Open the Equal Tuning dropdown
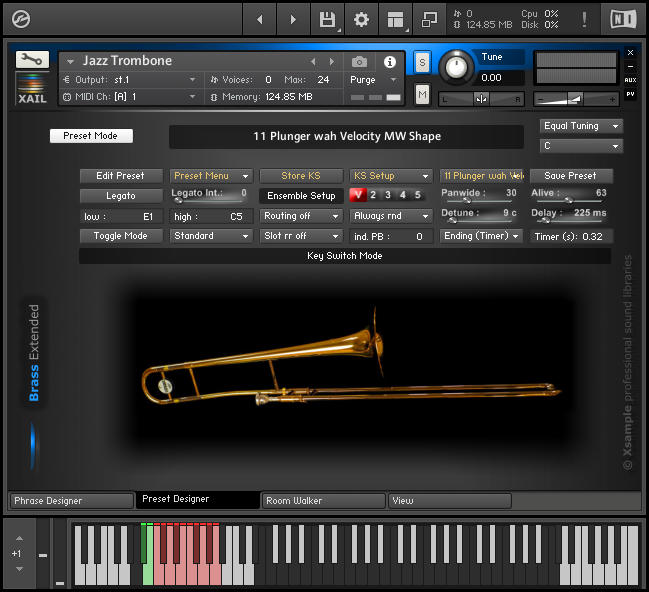Image resolution: width=649 pixels, height=592 pixels. coord(581,126)
